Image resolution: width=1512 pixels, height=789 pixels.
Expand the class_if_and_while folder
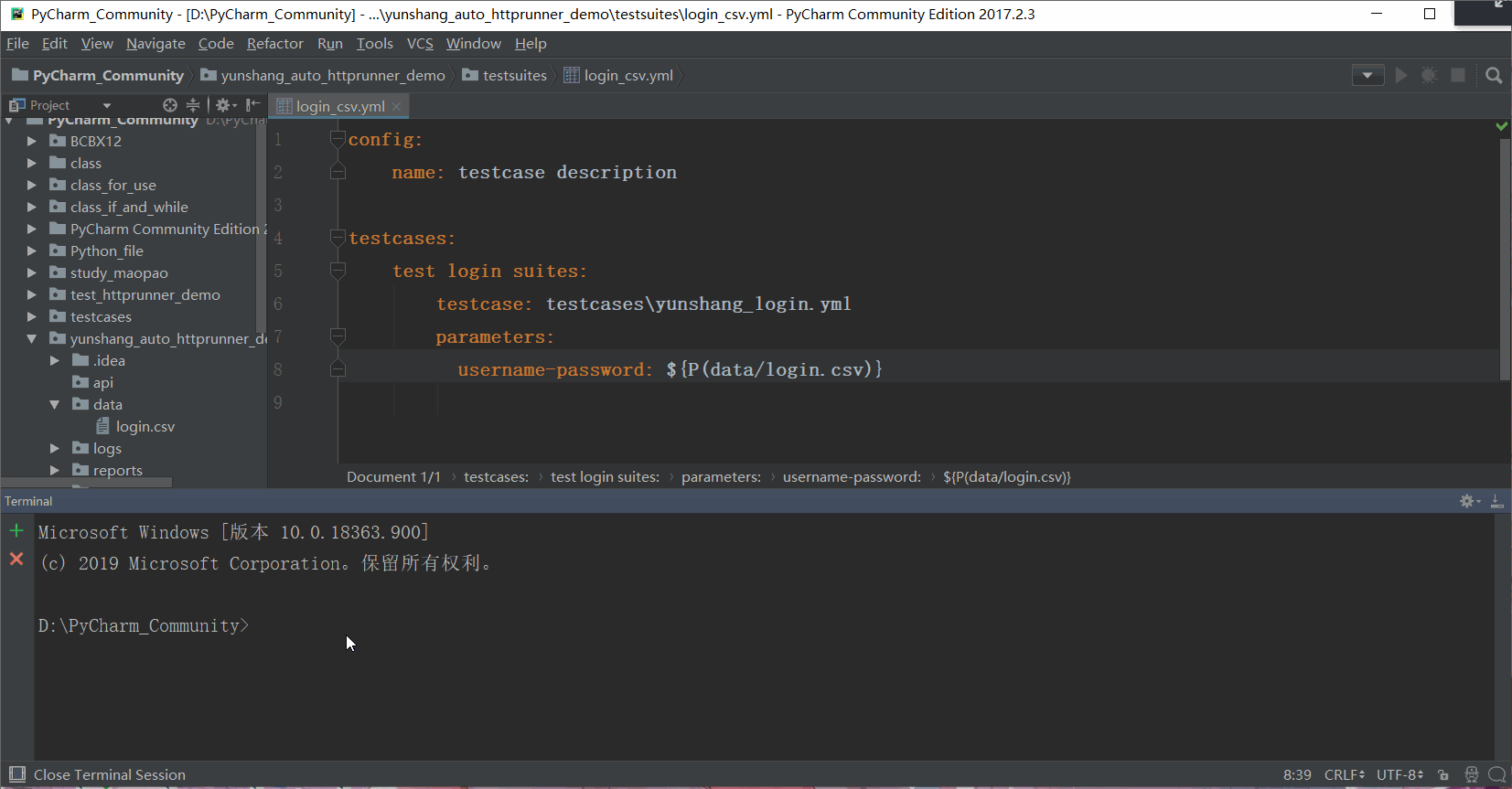pos(32,207)
